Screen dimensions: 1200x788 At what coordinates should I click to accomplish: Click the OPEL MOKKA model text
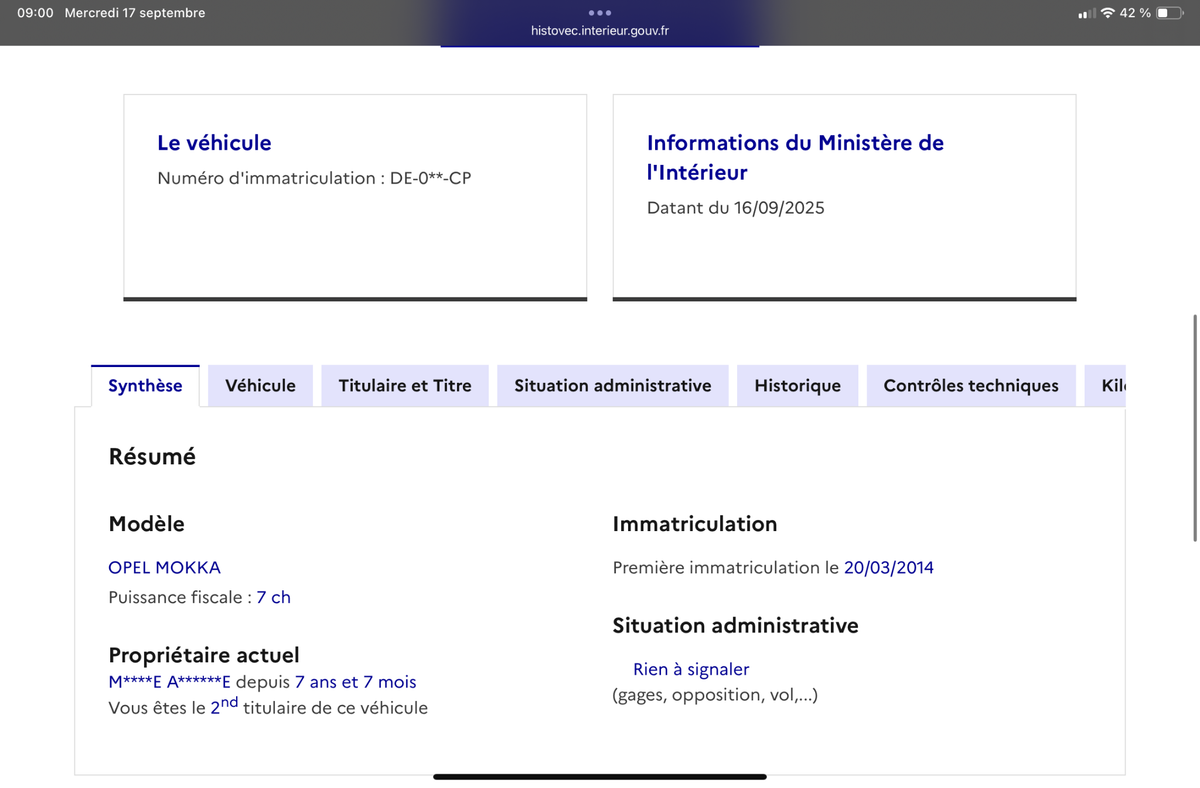(164, 567)
